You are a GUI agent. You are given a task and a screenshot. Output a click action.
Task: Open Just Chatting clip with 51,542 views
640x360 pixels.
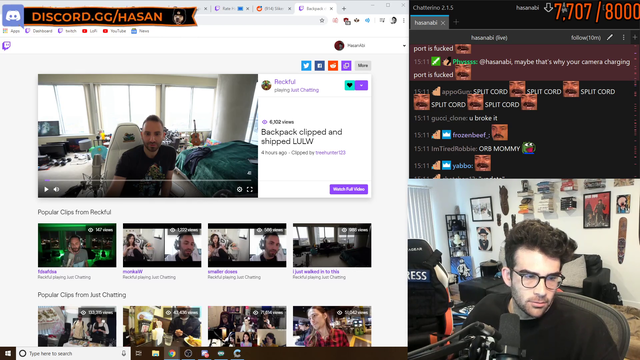point(332,327)
